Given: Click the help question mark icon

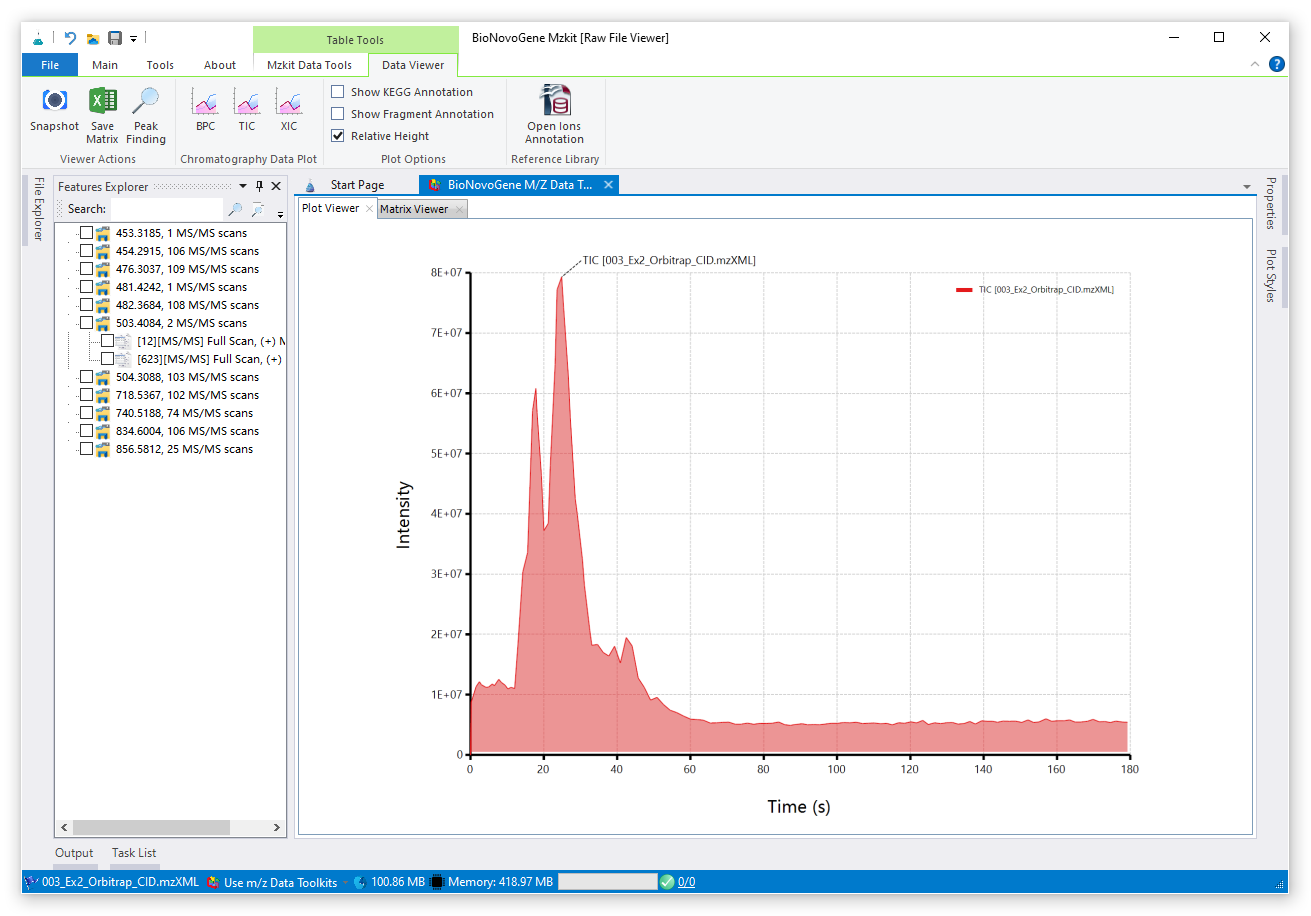Looking at the screenshot, I should point(1276,64).
